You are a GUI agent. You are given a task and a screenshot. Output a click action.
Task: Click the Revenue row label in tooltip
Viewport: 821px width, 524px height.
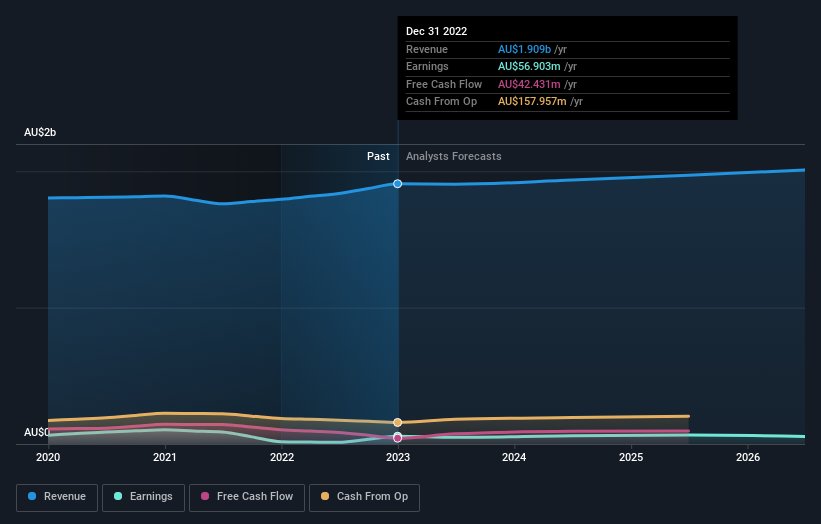427,49
